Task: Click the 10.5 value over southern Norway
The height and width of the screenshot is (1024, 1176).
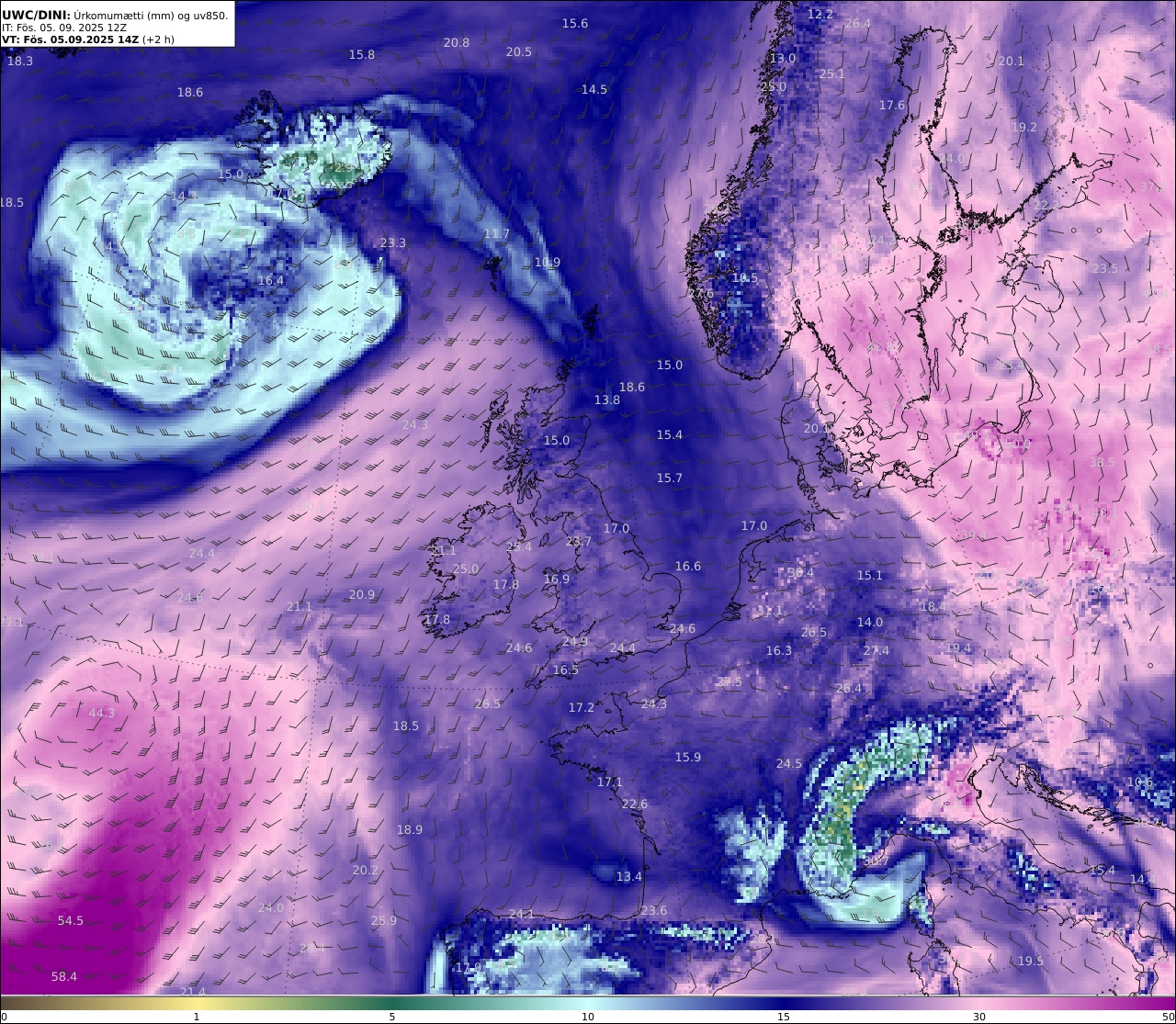Action: [x=745, y=277]
